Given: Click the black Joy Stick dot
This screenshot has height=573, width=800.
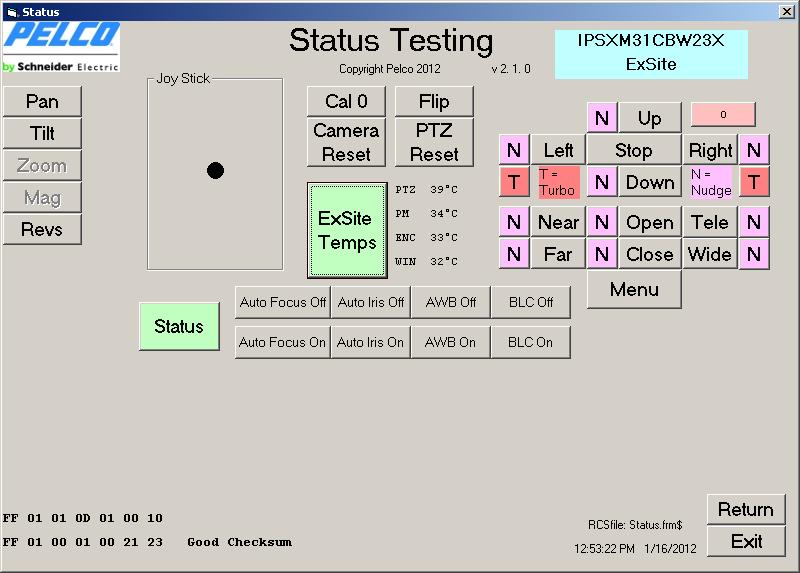Looking at the screenshot, I should coord(215,170).
